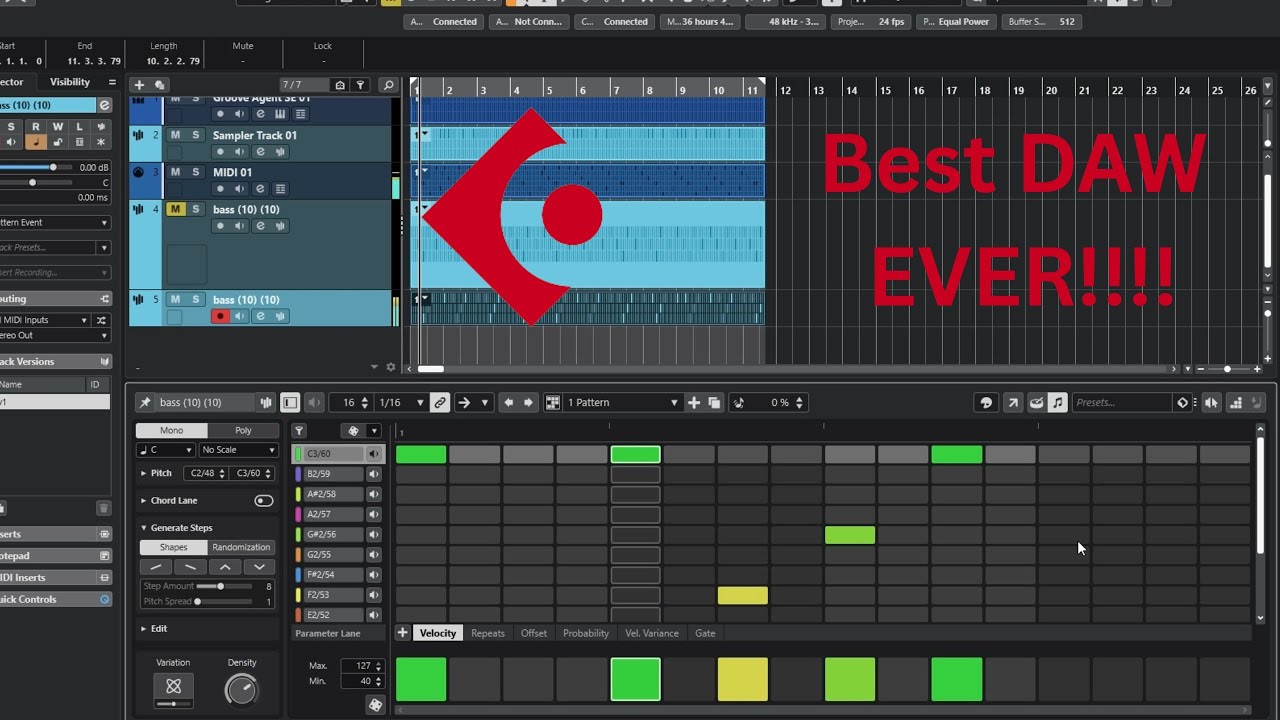The image size is (1280, 720).
Task: Switch to Velocity parameter tab
Action: 438,633
